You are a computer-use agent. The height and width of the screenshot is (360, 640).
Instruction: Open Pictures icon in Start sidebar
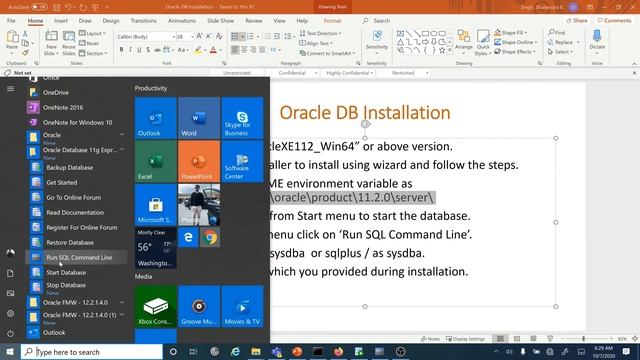pos(10,293)
